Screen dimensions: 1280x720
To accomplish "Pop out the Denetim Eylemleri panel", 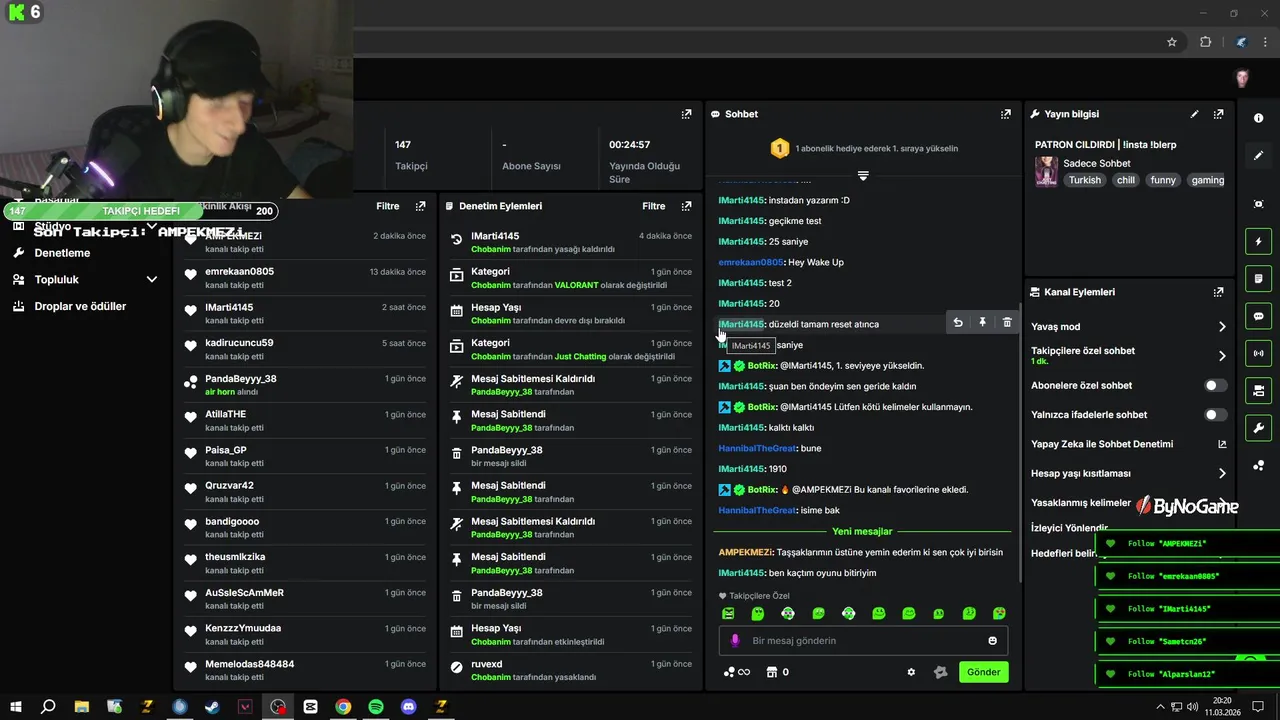I will click(x=686, y=206).
